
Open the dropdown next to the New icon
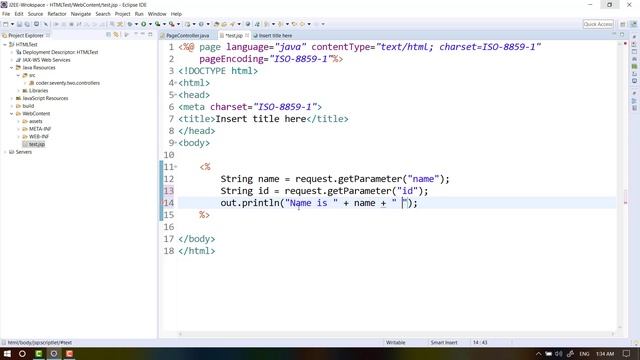coord(12,24)
